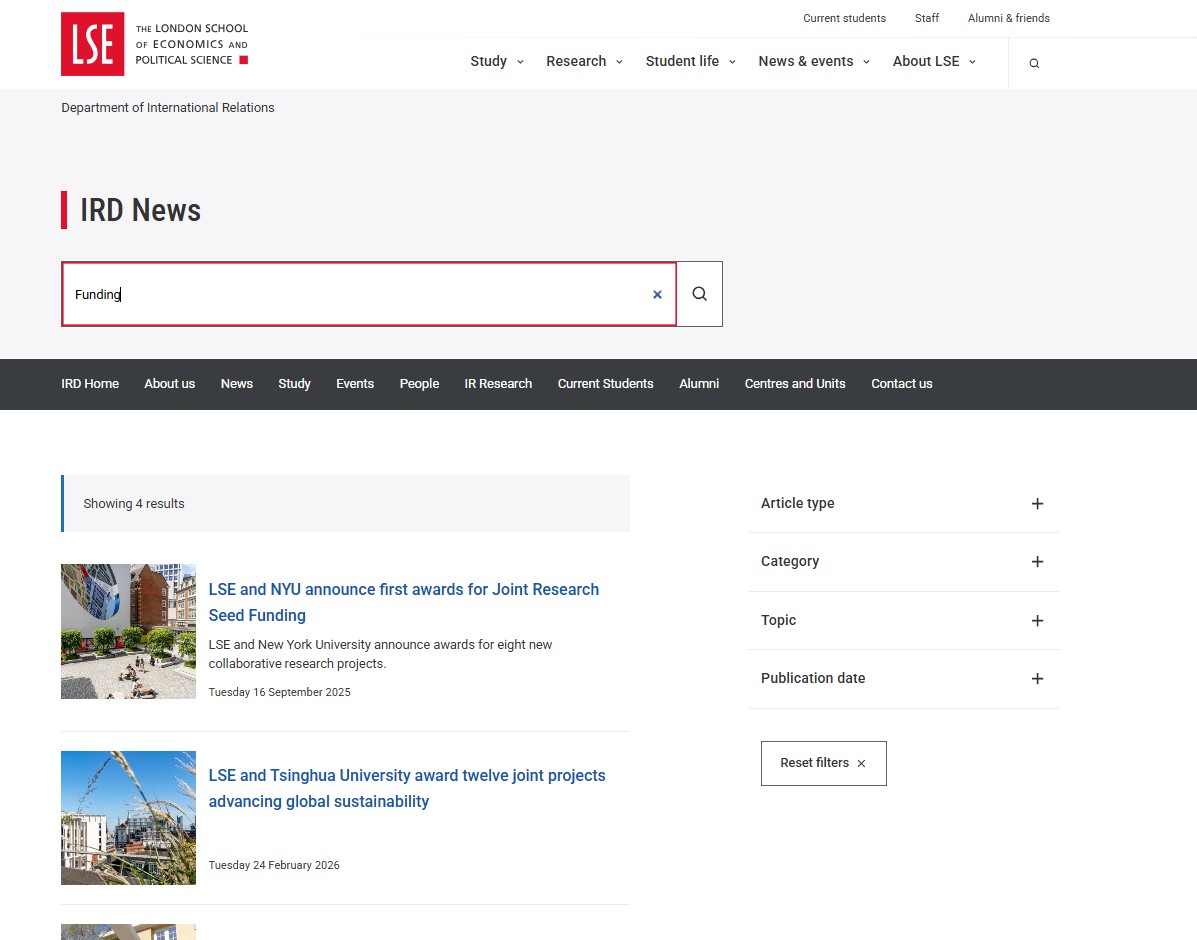Open Centres and Units nav item

click(795, 383)
